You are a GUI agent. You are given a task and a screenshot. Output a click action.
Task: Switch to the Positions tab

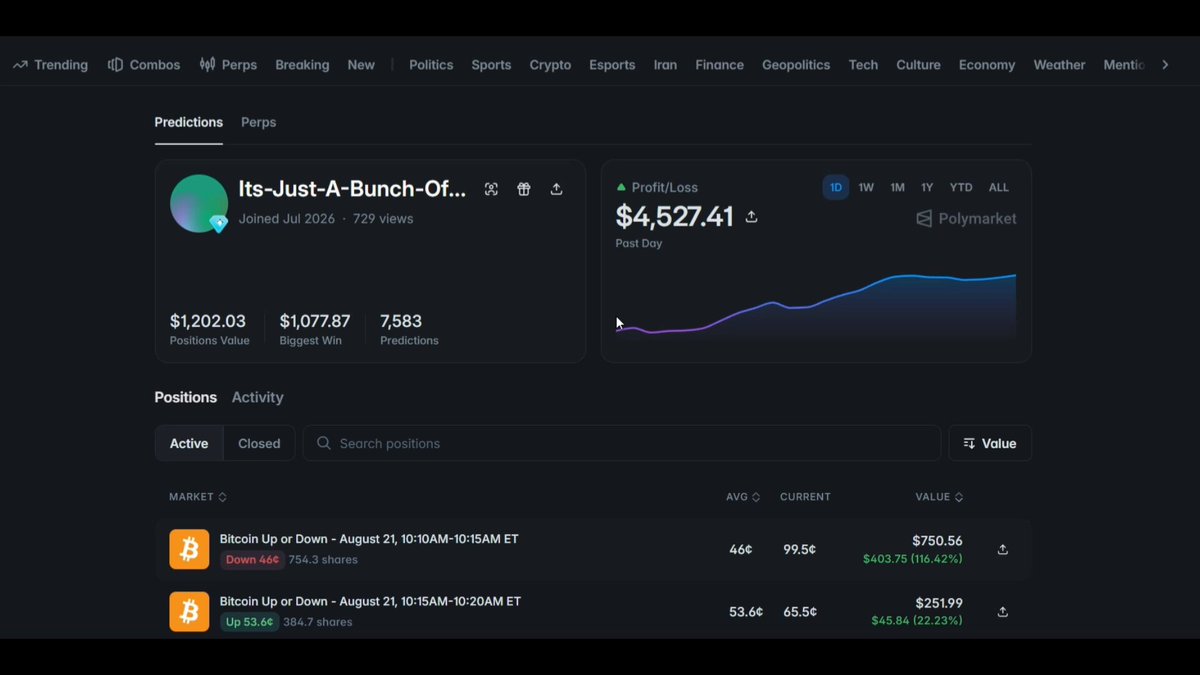(x=185, y=397)
